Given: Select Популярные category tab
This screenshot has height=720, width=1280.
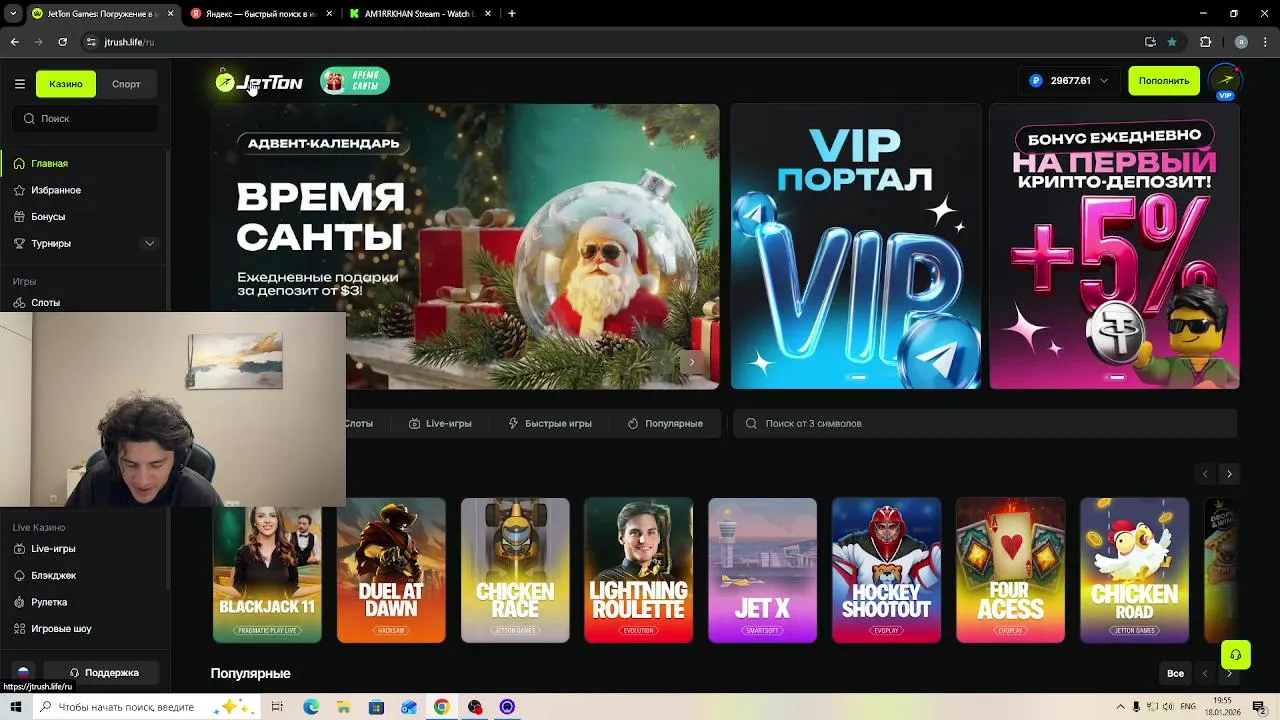Looking at the screenshot, I should point(665,423).
